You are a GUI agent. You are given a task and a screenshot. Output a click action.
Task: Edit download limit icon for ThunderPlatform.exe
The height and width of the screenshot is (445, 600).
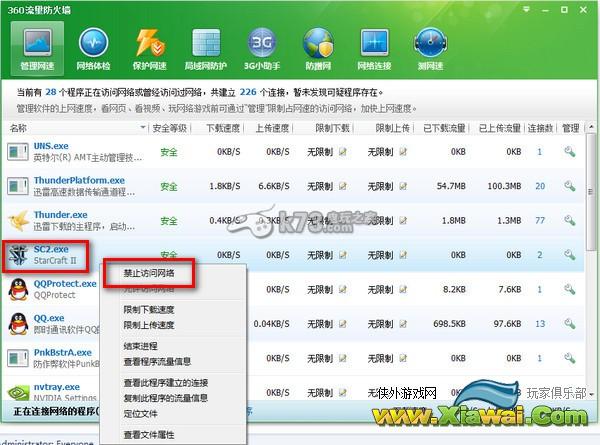click(343, 186)
